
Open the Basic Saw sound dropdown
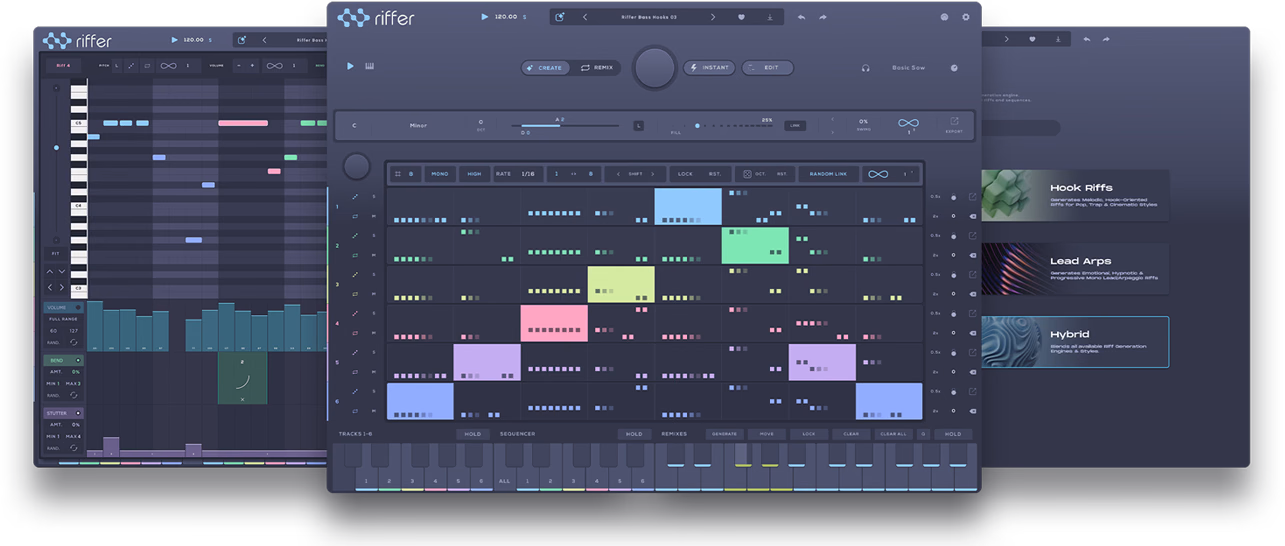(x=909, y=68)
